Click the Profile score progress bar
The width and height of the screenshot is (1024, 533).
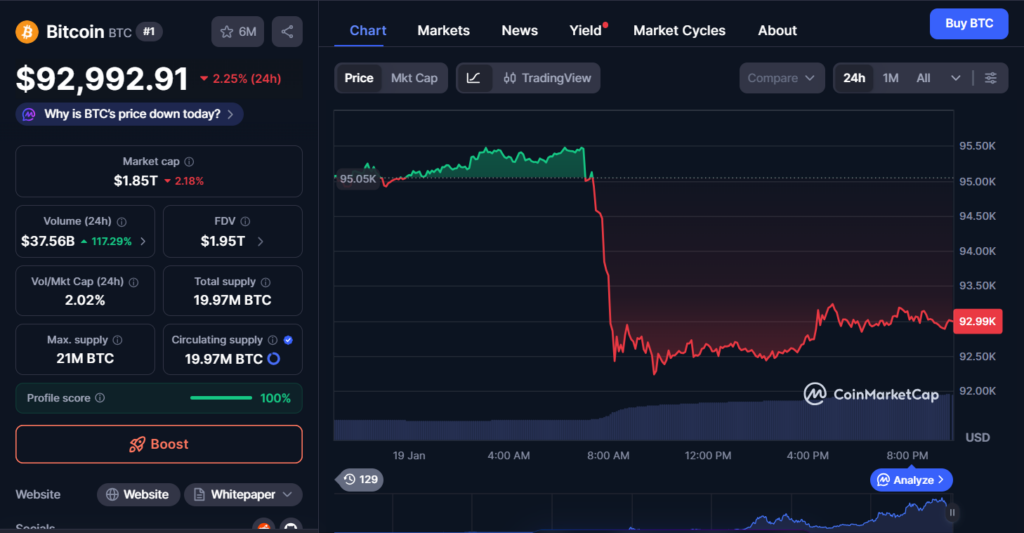[221, 398]
